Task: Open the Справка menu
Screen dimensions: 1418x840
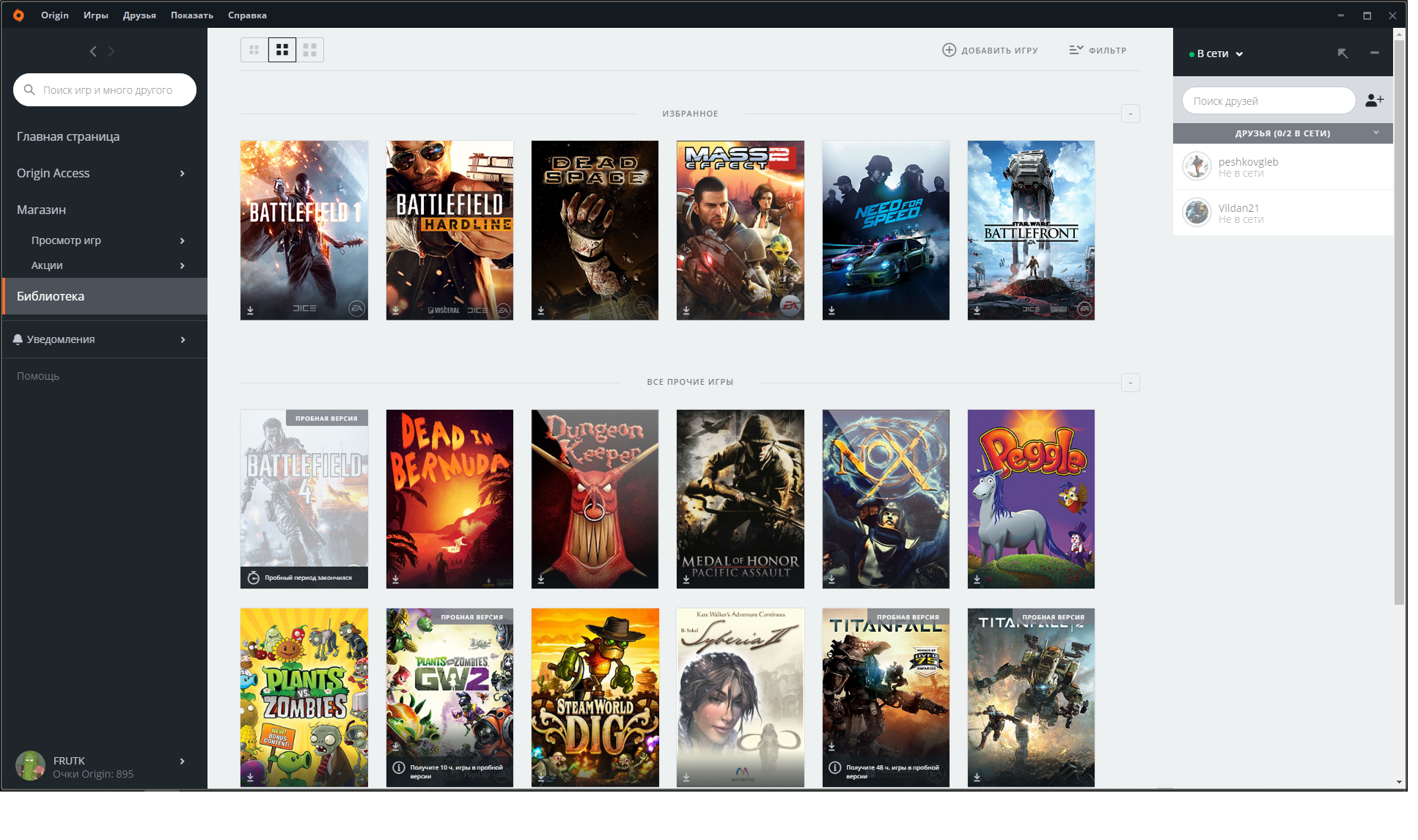Action: tap(247, 15)
